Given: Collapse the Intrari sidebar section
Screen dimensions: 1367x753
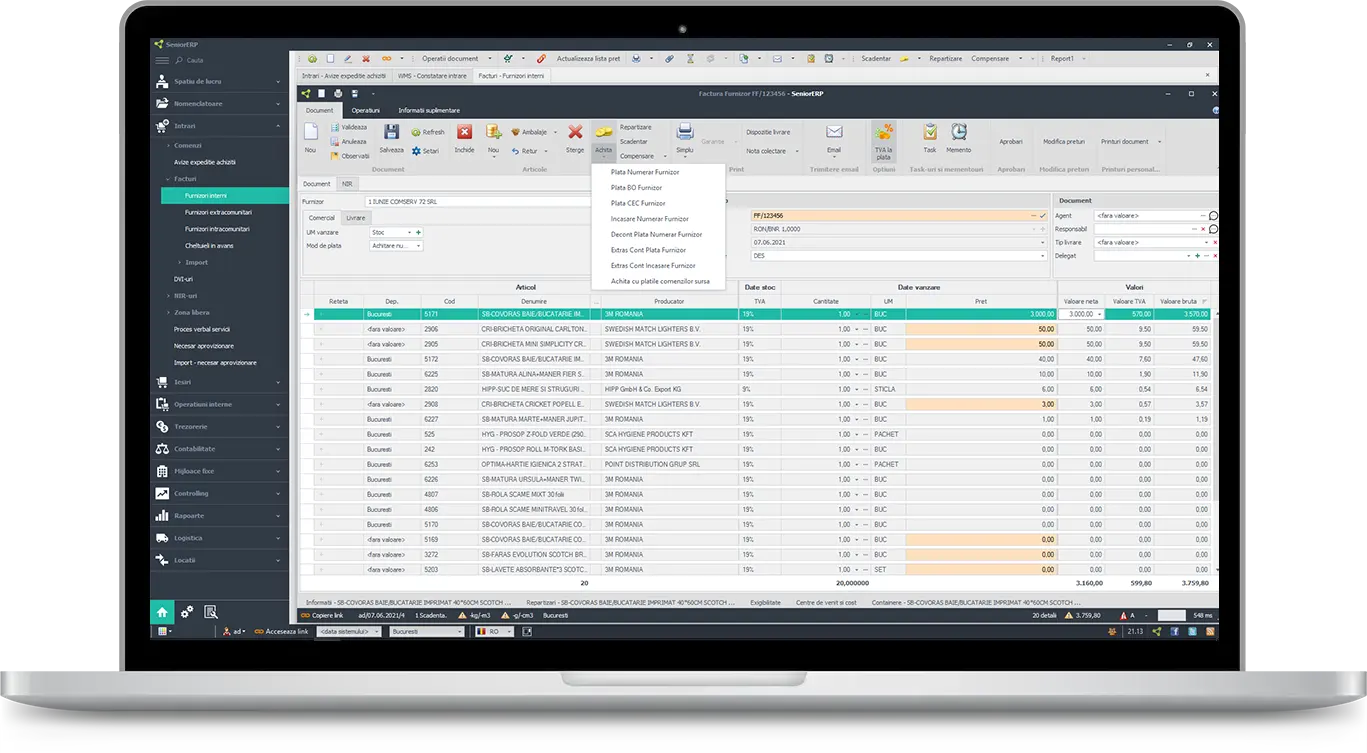Looking at the screenshot, I should (x=279, y=126).
